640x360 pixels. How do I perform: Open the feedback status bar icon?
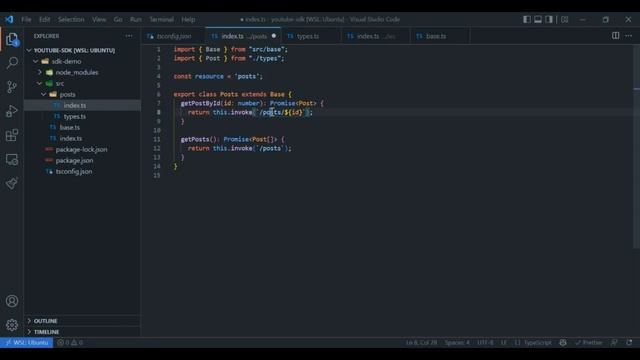tap(614, 342)
